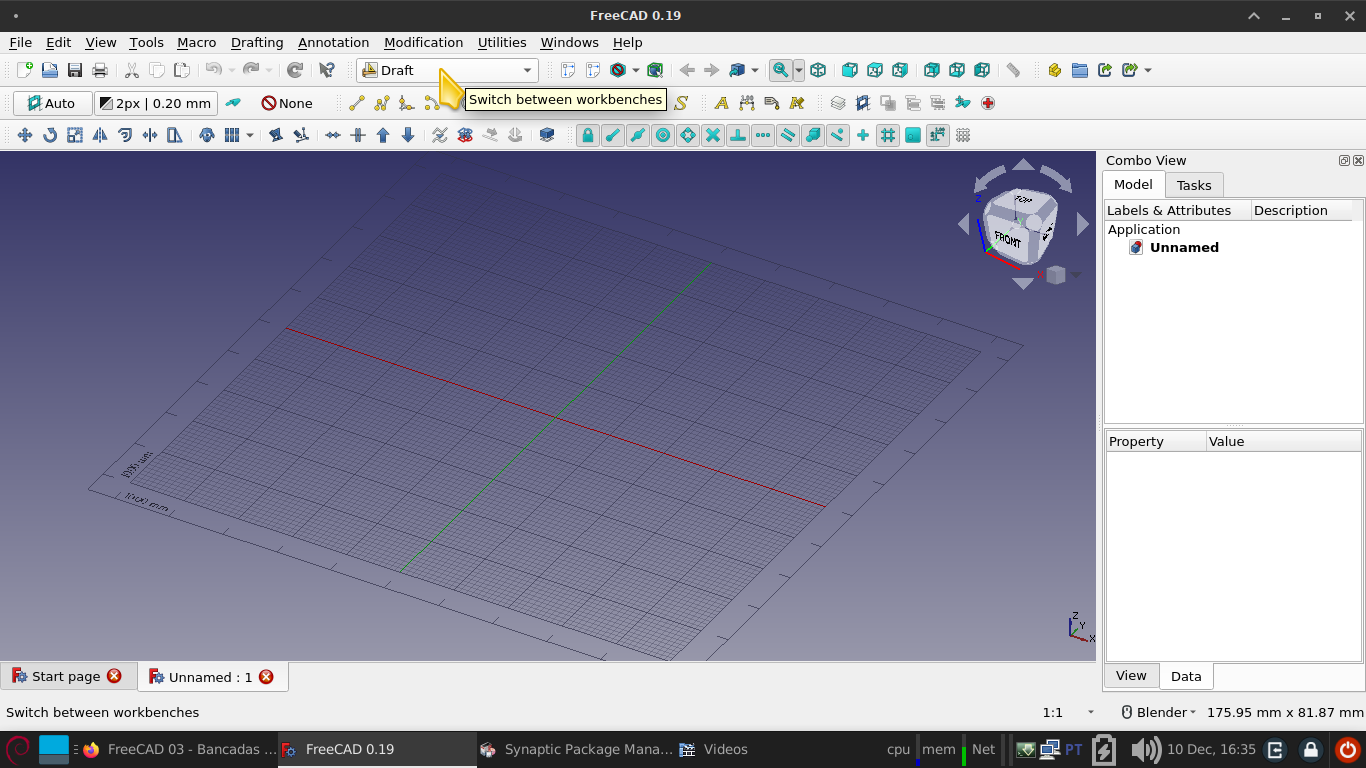1366x768 pixels.
Task: Toggle Snap Midpoint
Action: (x=638, y=135)
